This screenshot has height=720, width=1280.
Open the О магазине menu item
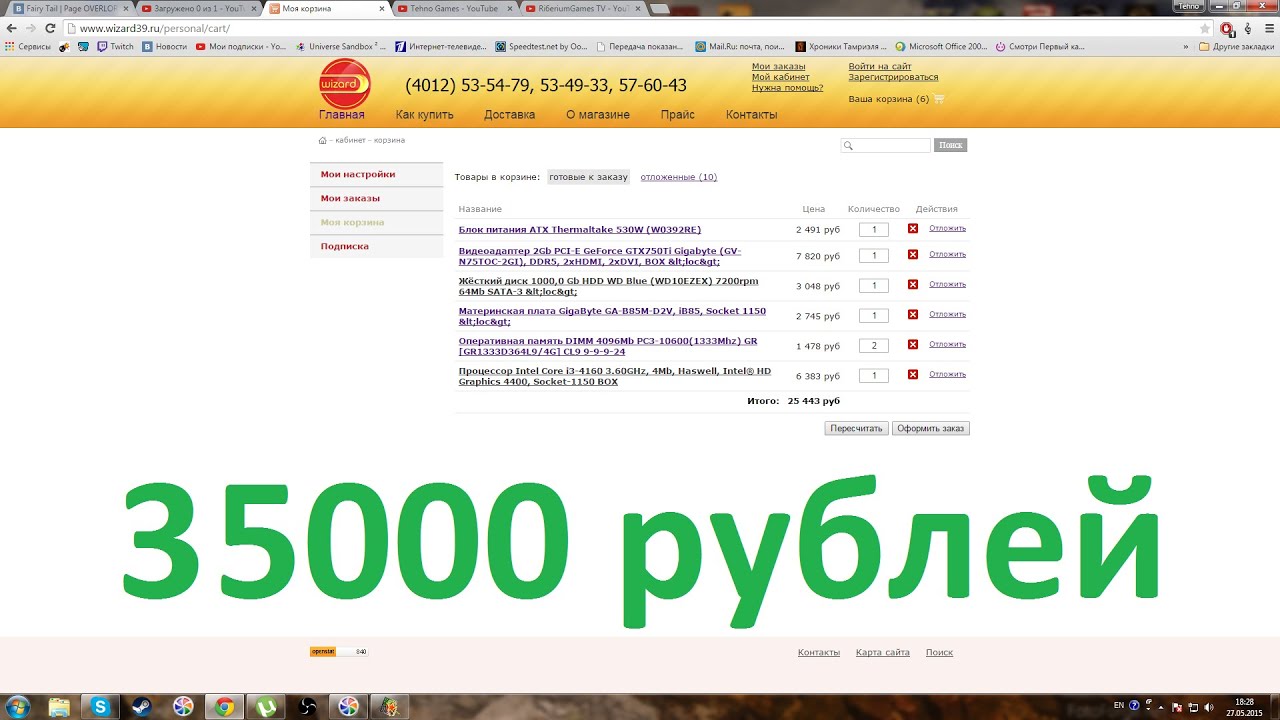pos(598,115)
